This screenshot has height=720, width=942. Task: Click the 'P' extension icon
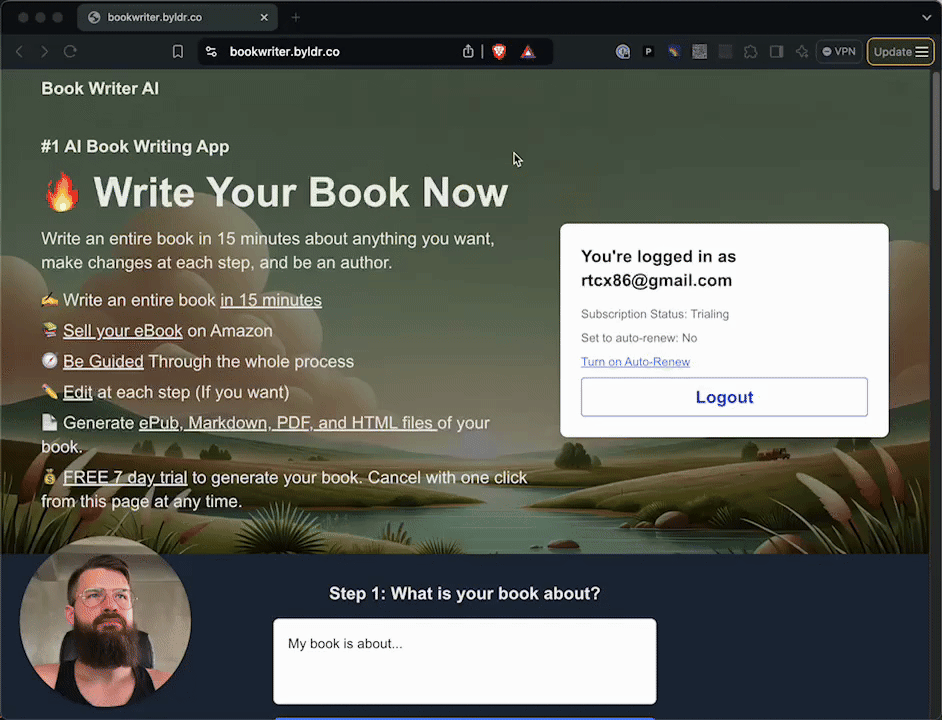(x=648, y=51)
